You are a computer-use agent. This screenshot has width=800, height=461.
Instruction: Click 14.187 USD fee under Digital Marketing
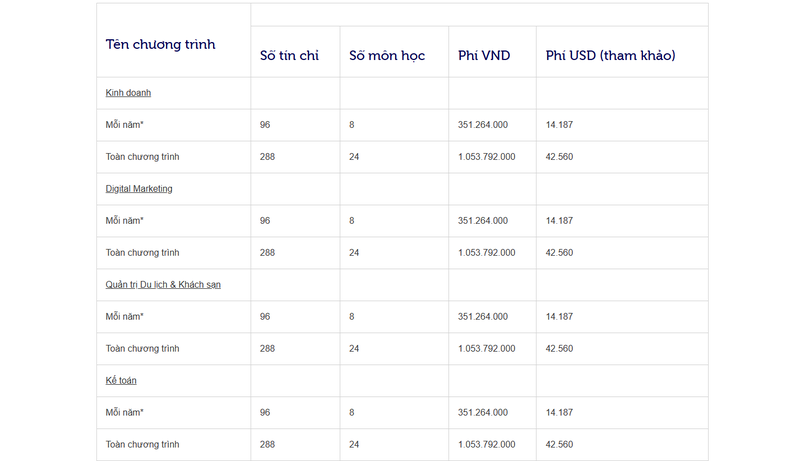point(560,221)
